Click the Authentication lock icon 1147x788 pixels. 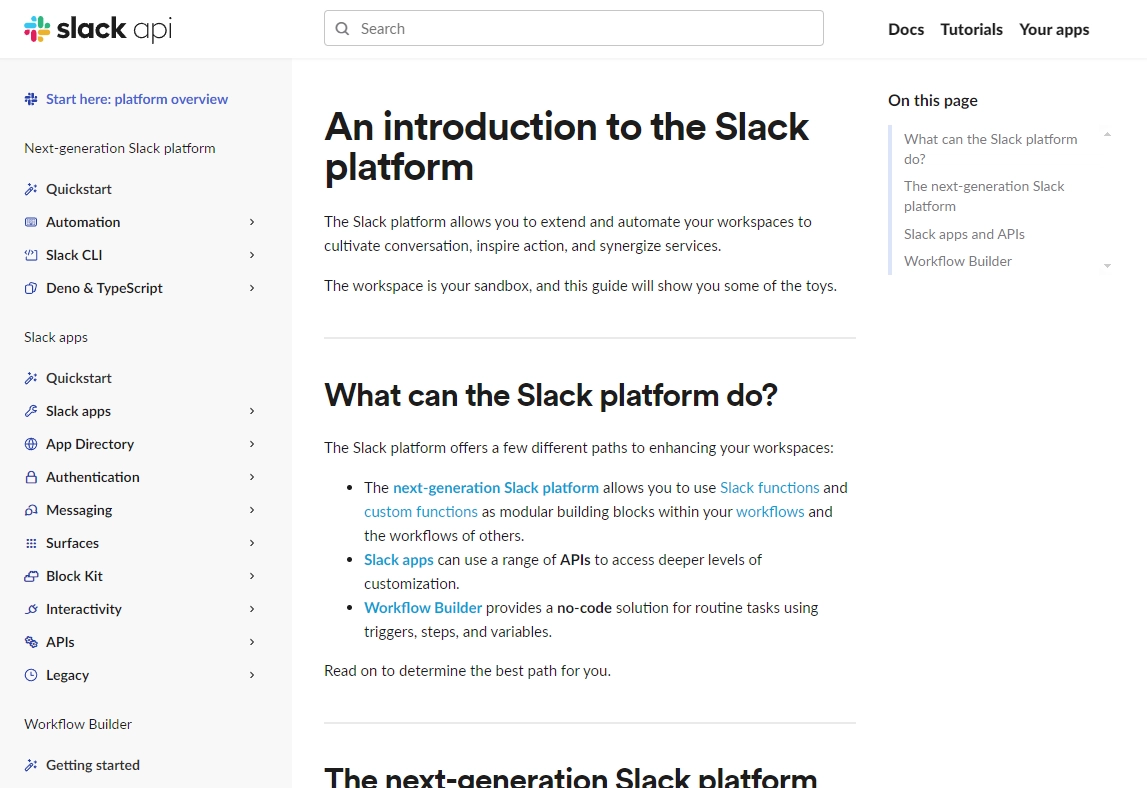[x=31, y=476]
